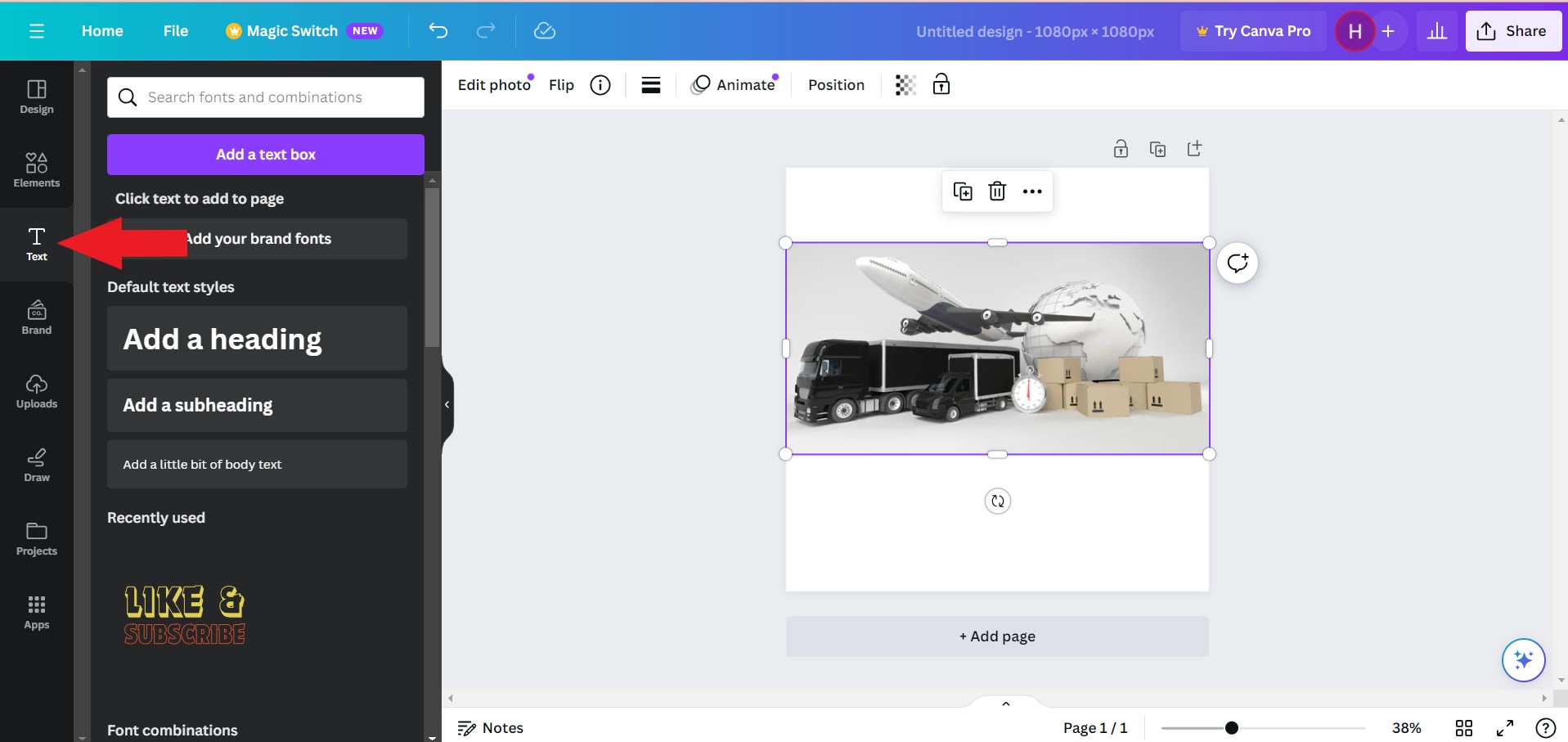The image size is (1568, 742).
Task: Collapse the bottom notes bar
Action: [1004, 704]
